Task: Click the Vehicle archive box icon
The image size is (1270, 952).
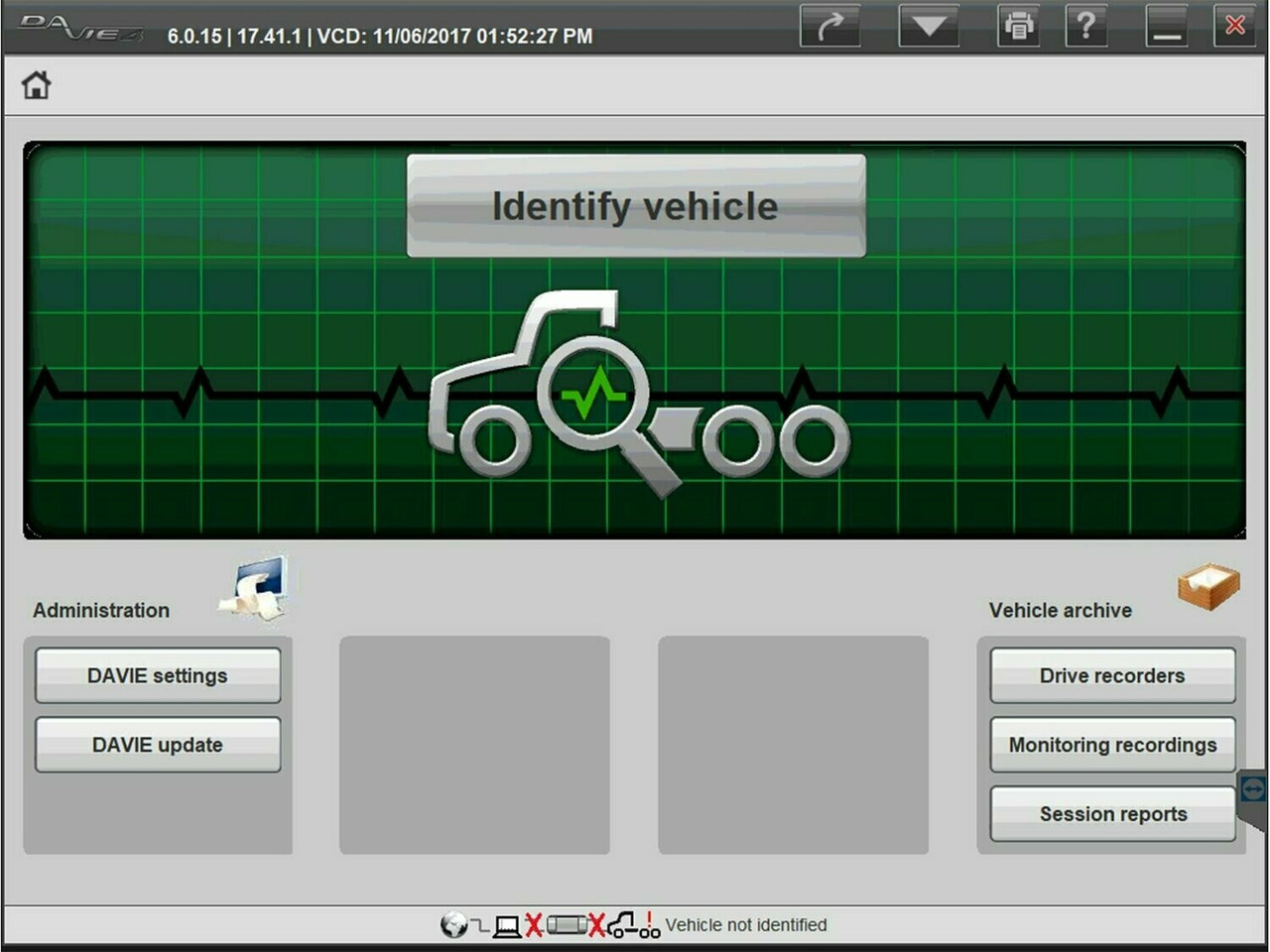Action: click(1206, 585)
